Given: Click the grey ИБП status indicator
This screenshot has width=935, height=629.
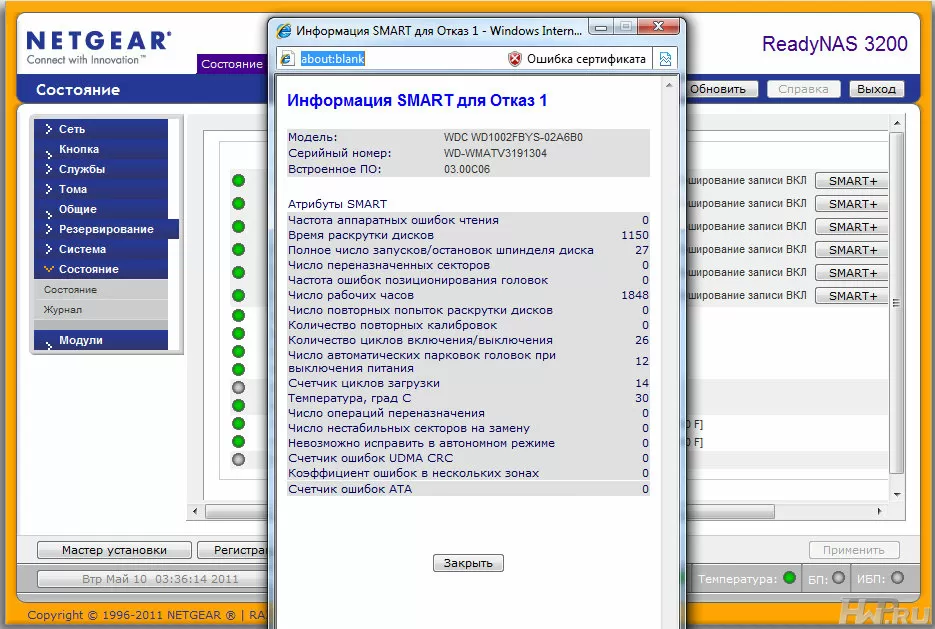Looking at the screenshot, I should point(897,578).
